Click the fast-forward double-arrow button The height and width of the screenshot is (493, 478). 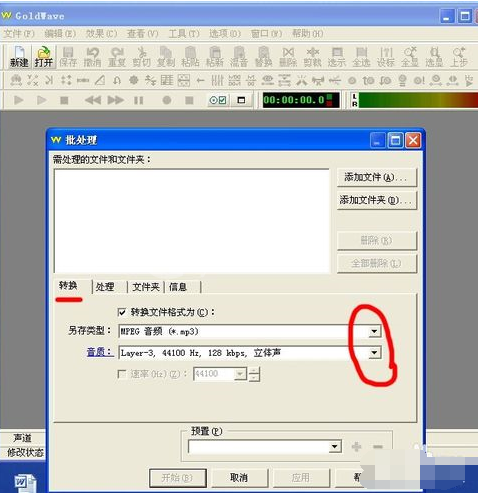(116, 100)
